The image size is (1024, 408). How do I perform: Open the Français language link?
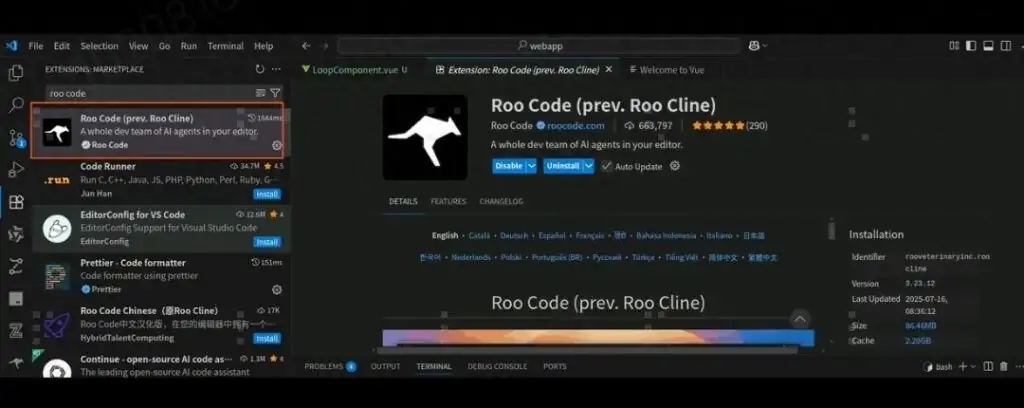590,235
